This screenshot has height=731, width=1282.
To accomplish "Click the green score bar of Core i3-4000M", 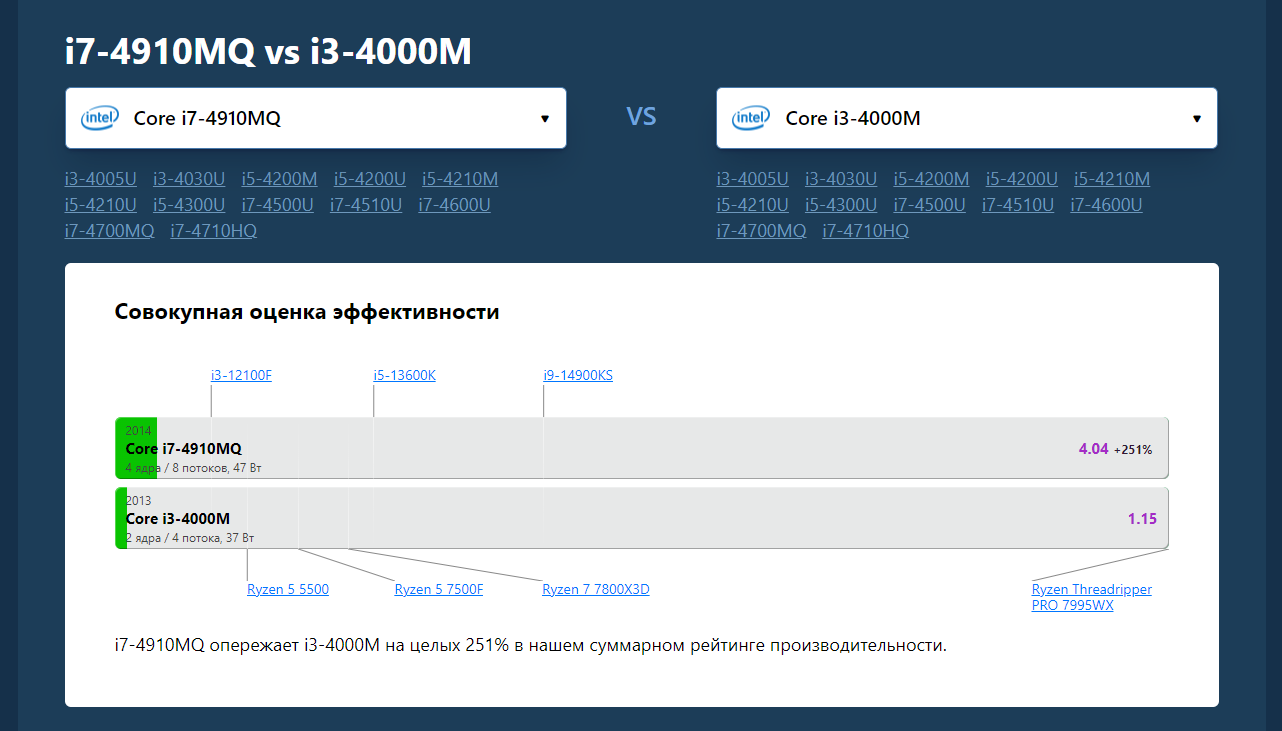I will click(121, 518).
